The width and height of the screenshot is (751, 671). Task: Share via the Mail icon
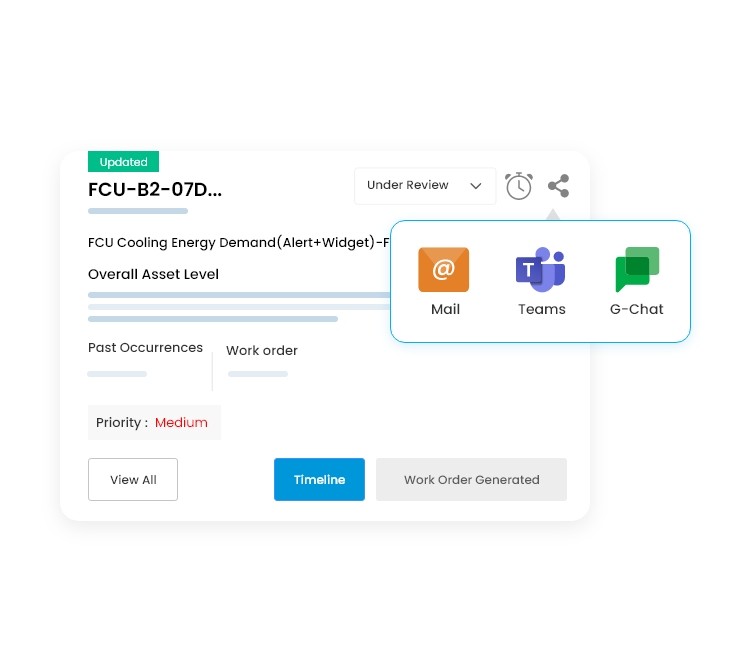point(444,269)
